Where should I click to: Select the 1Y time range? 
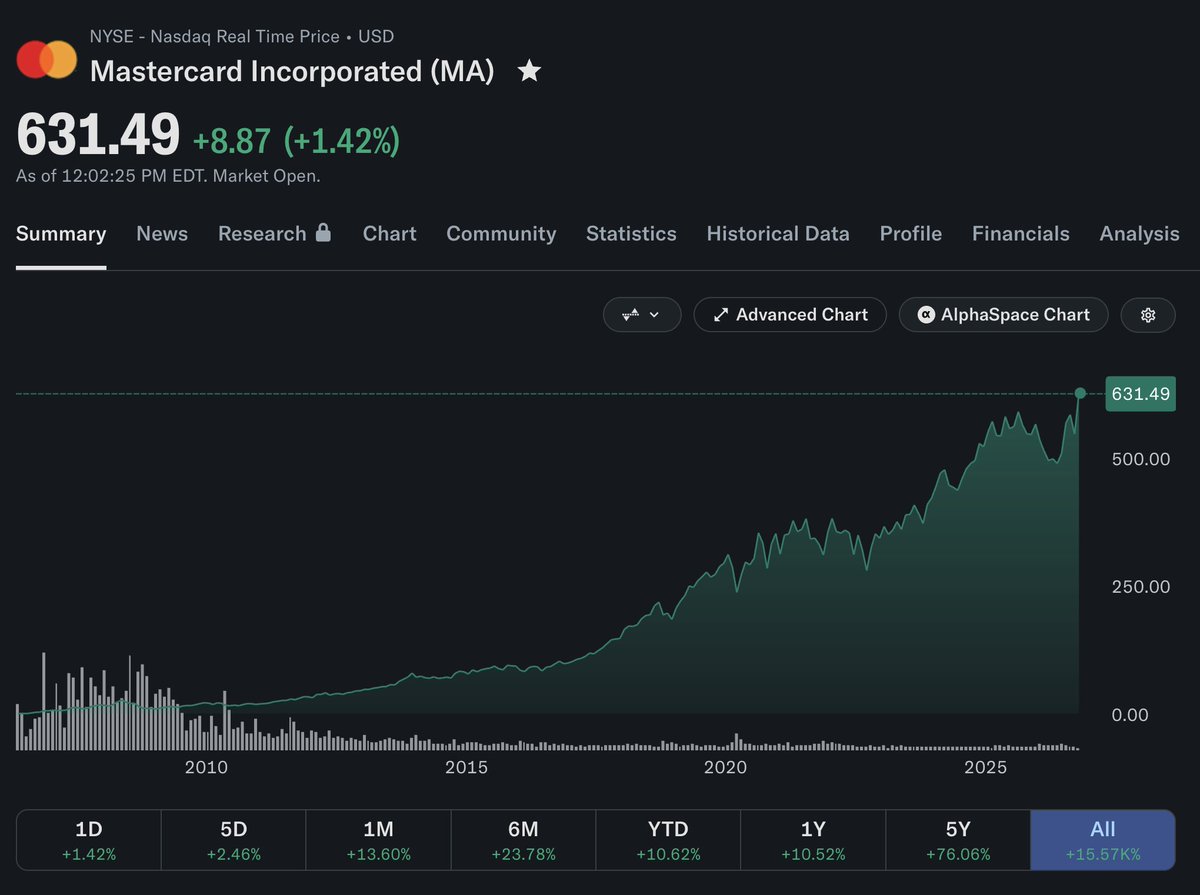813,839
